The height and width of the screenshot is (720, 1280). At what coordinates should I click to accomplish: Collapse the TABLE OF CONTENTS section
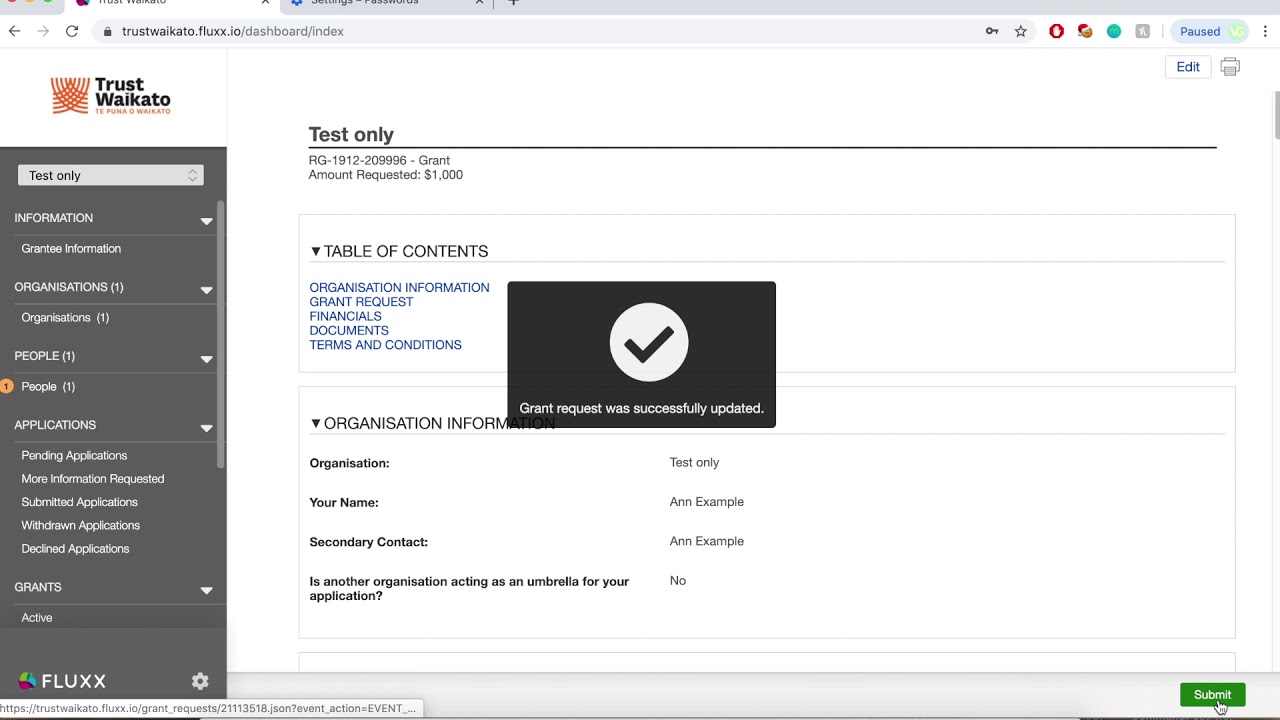click(x=315, y=251)
